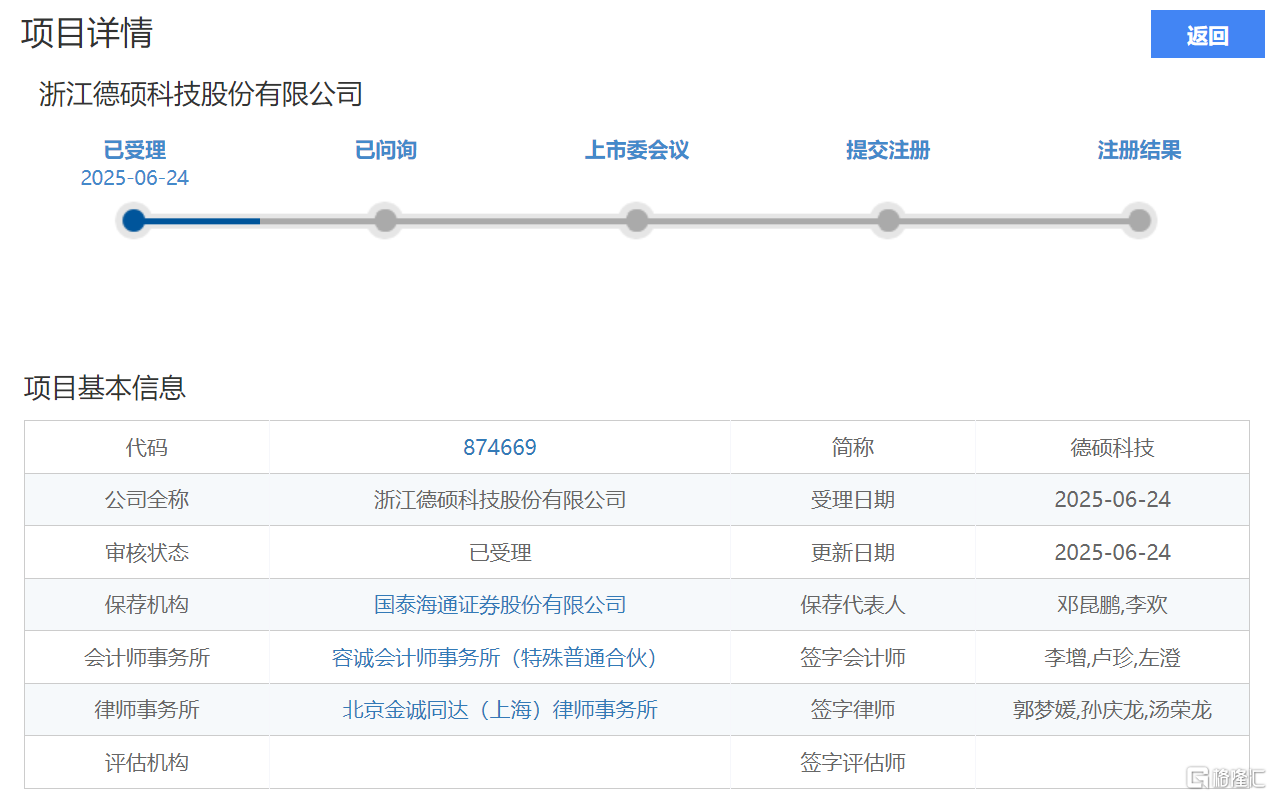Click the 更新日期 label cell
Viewport: 1273px width, 797px height.
coord(853,552)
